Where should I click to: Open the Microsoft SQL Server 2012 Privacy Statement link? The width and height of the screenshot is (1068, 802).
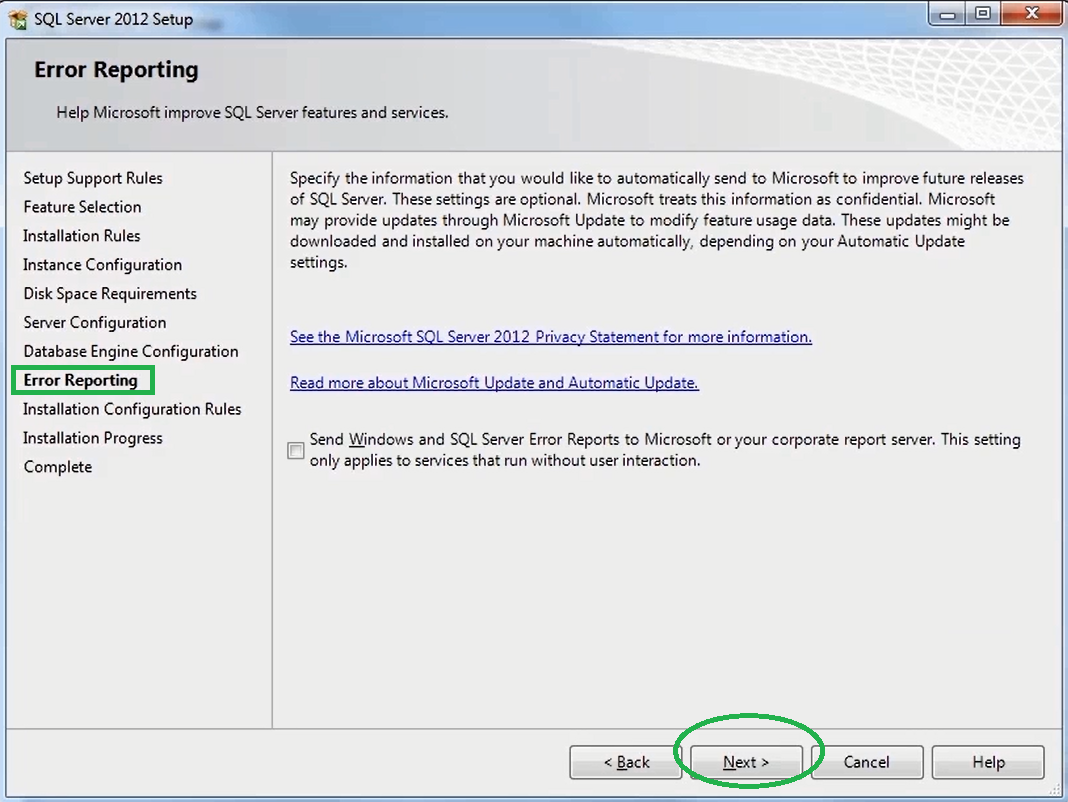coord(550,336)
